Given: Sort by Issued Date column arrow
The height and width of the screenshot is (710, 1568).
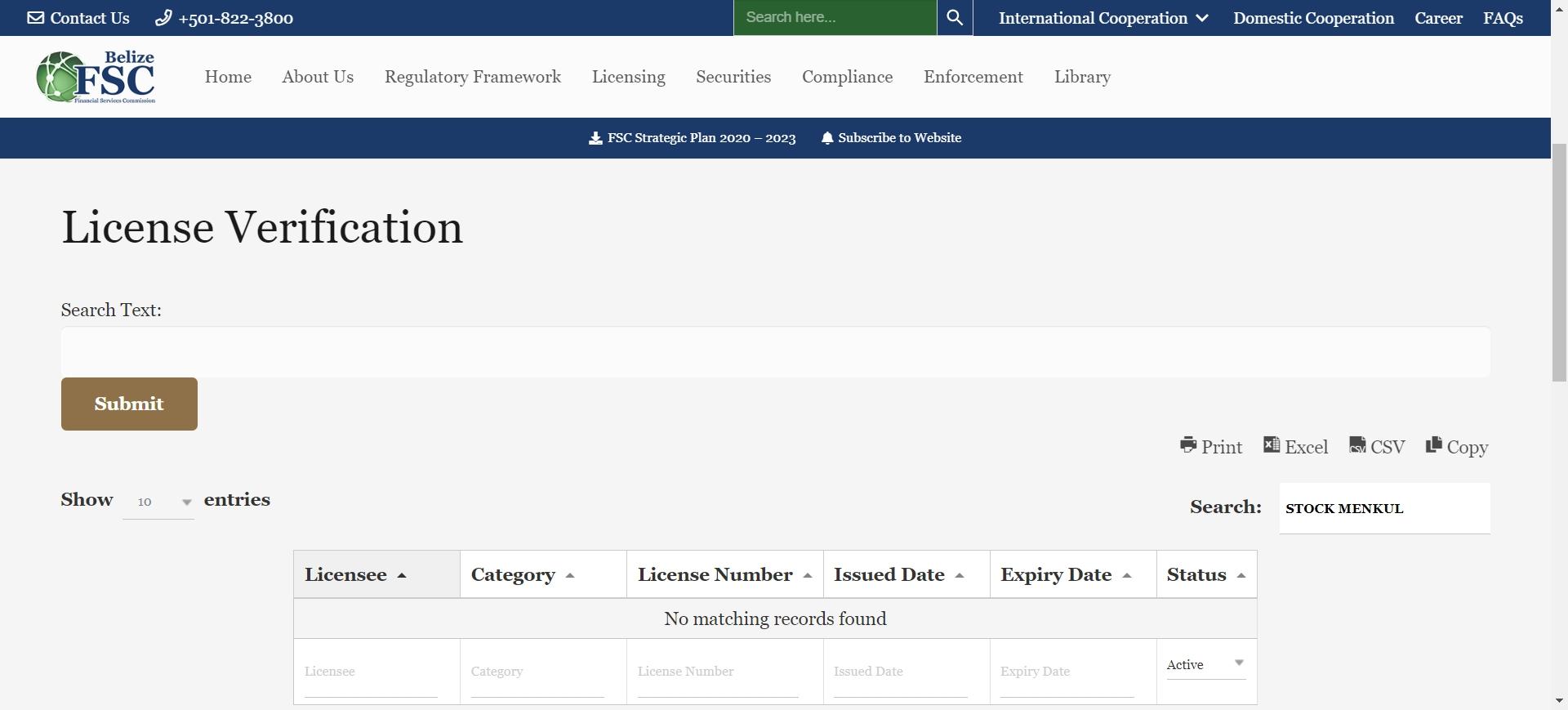Looking at the screenshot, I should point(960,575).
